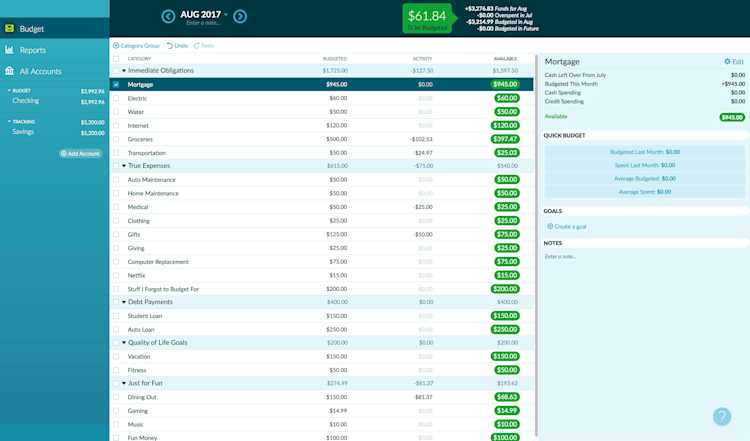Collapse the Immediate Obligations group

pyautogui.click(x=124, y=70)
